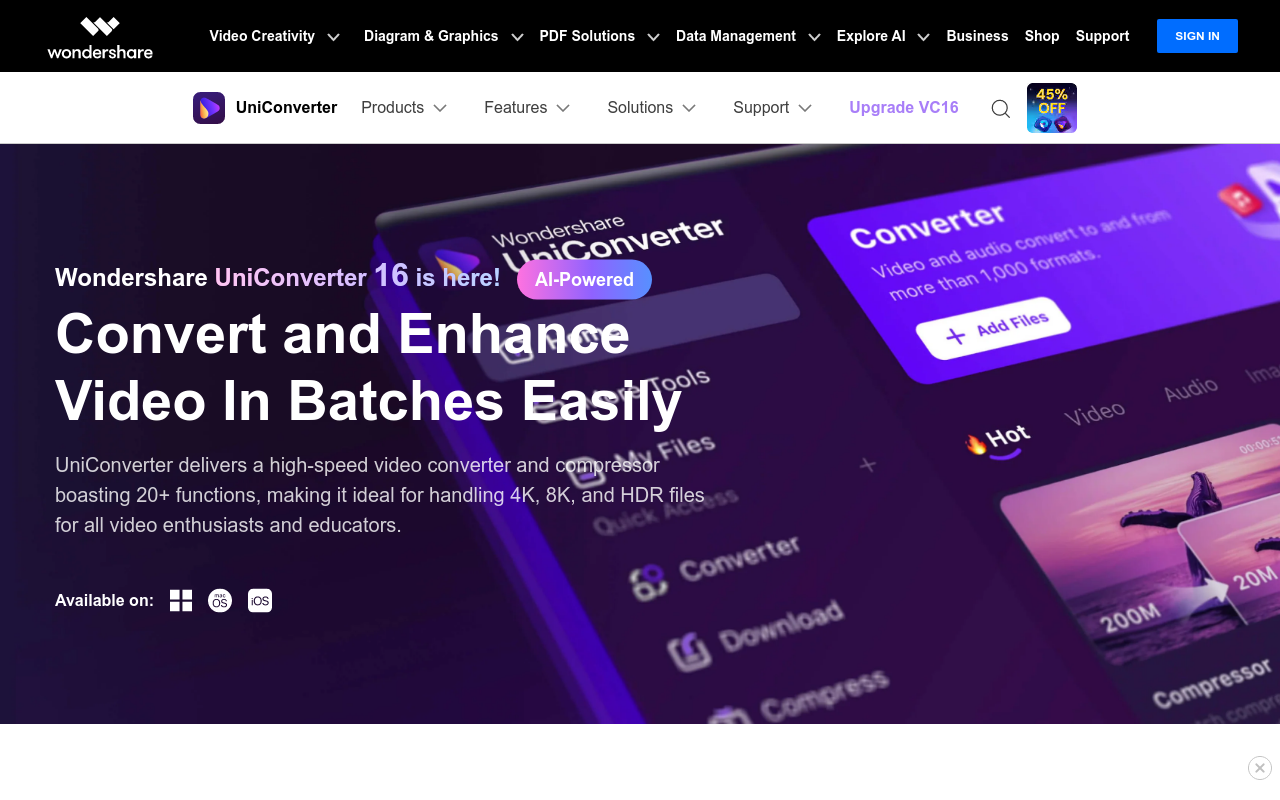Viewport: 1280px width, 800px height.
Task: Expand the Data Management chevron
Action: (814, 37)
